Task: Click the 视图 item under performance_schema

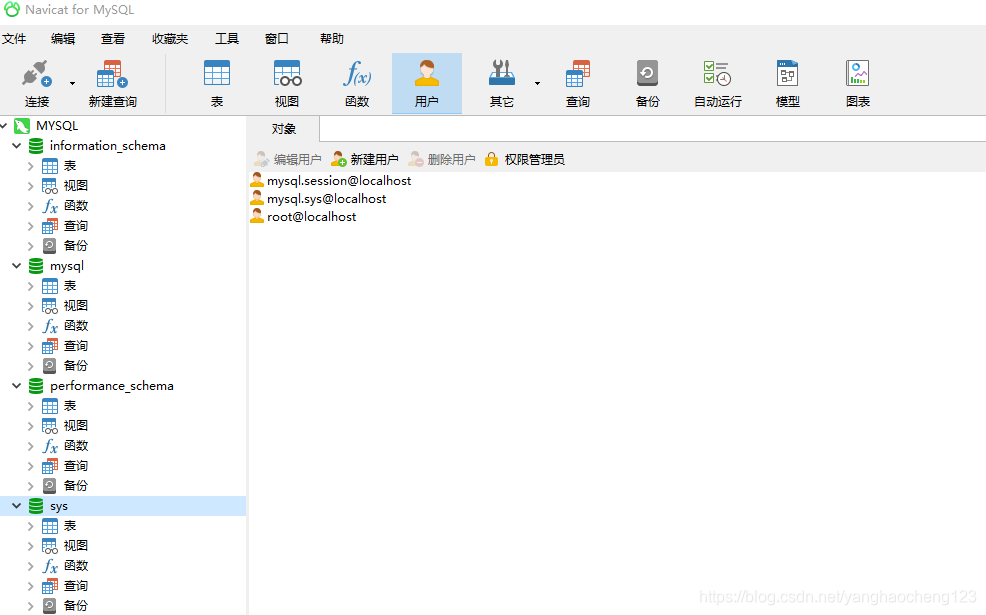Action: click(x=76, y=426)
